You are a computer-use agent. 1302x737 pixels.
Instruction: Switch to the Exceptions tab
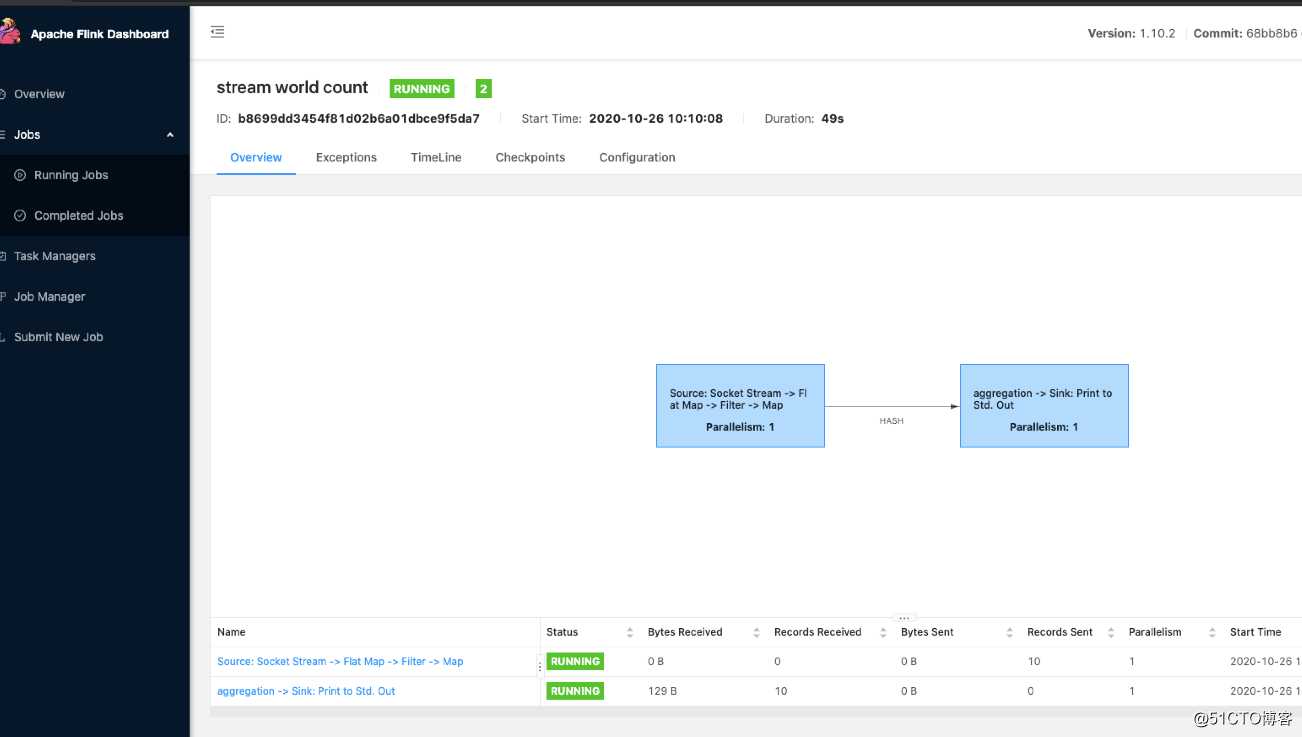pyautogui.click(x=346, y=157)
